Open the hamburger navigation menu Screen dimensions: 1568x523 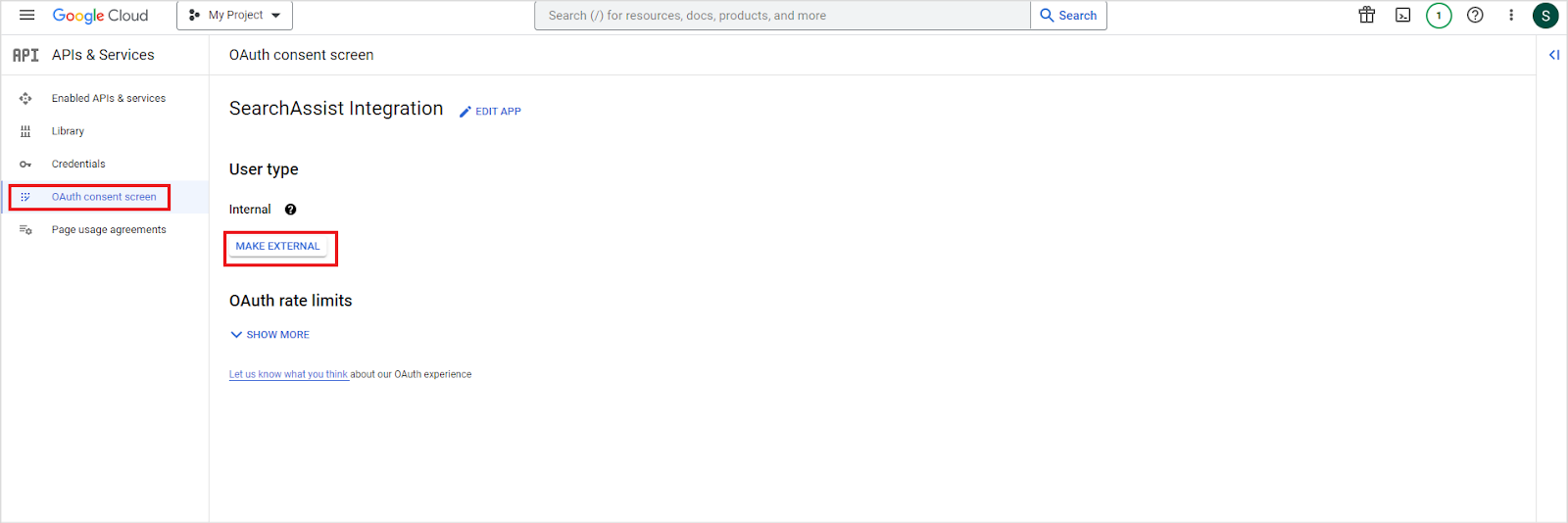26,16
